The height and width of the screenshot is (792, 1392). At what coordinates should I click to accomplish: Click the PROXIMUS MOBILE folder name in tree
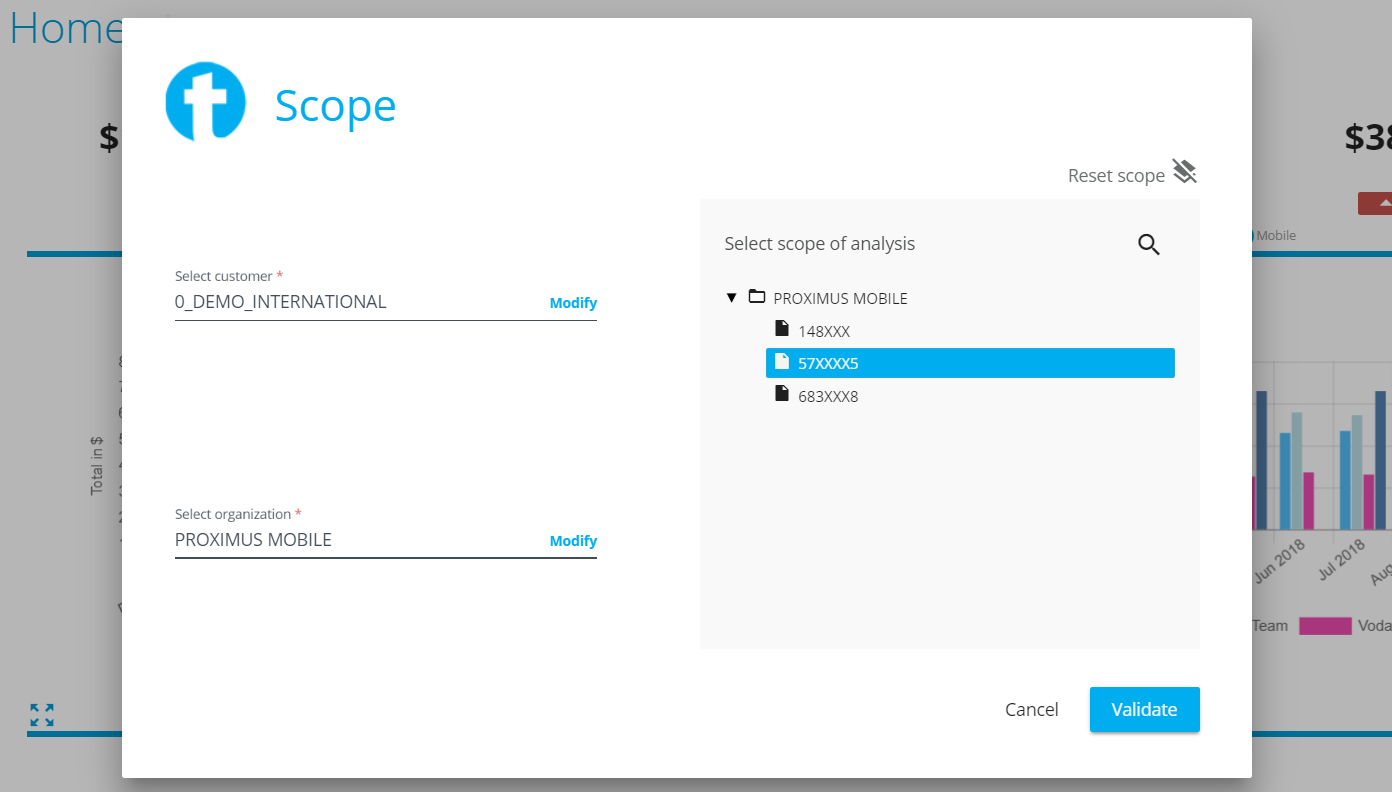click(x=840, y=299)
